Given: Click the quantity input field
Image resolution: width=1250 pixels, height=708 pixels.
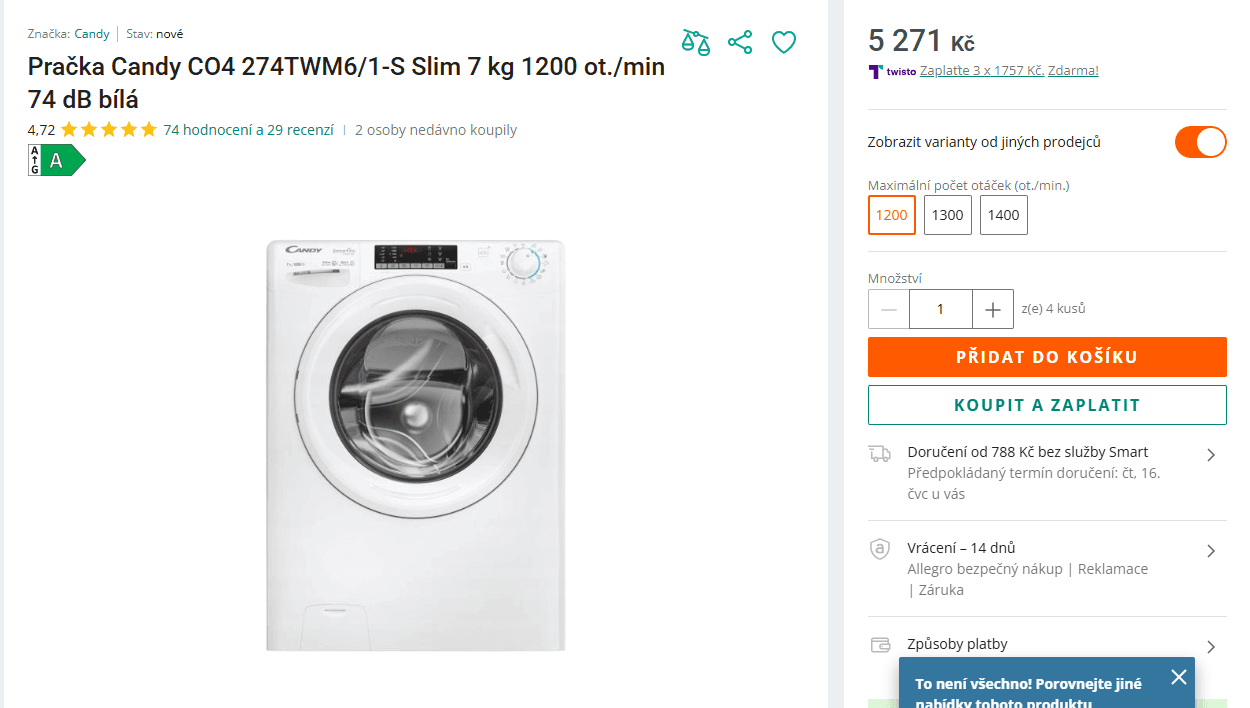Looking at the screenshot, I should pyautogui.click(x=940, y=309).
